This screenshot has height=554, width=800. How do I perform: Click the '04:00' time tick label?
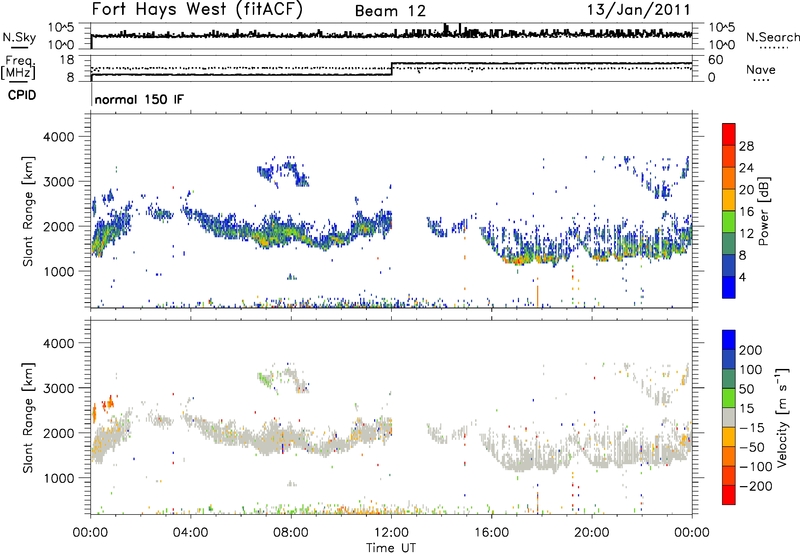click(x=190, y=533)
